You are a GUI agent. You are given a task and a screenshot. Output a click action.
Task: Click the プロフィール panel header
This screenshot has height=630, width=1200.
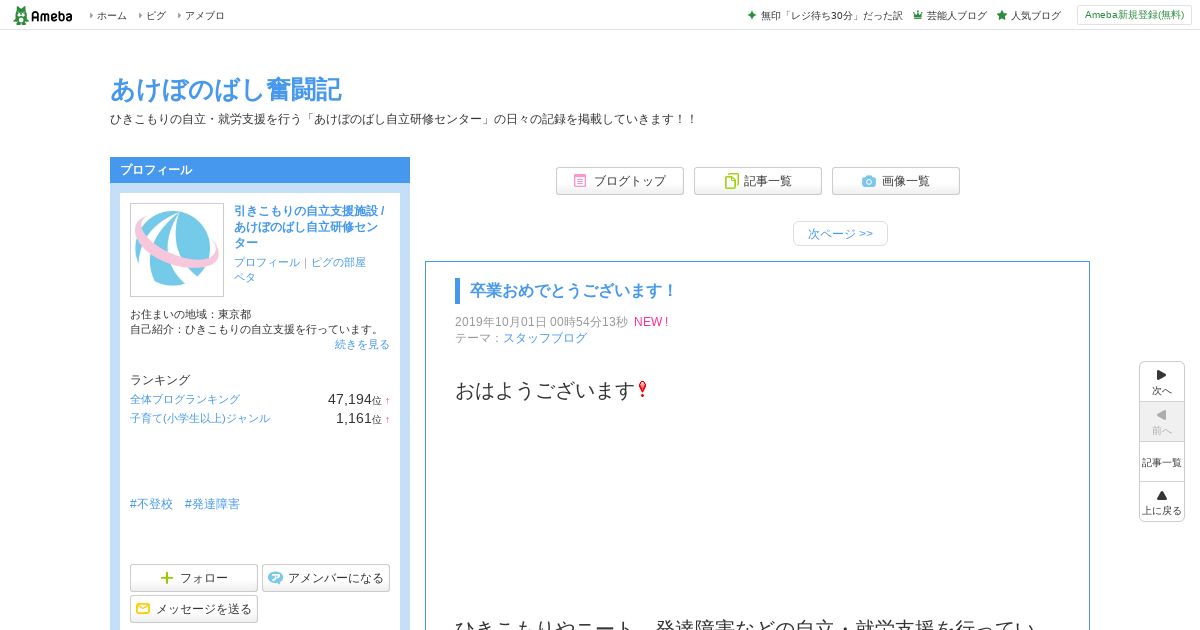[260, 170]
